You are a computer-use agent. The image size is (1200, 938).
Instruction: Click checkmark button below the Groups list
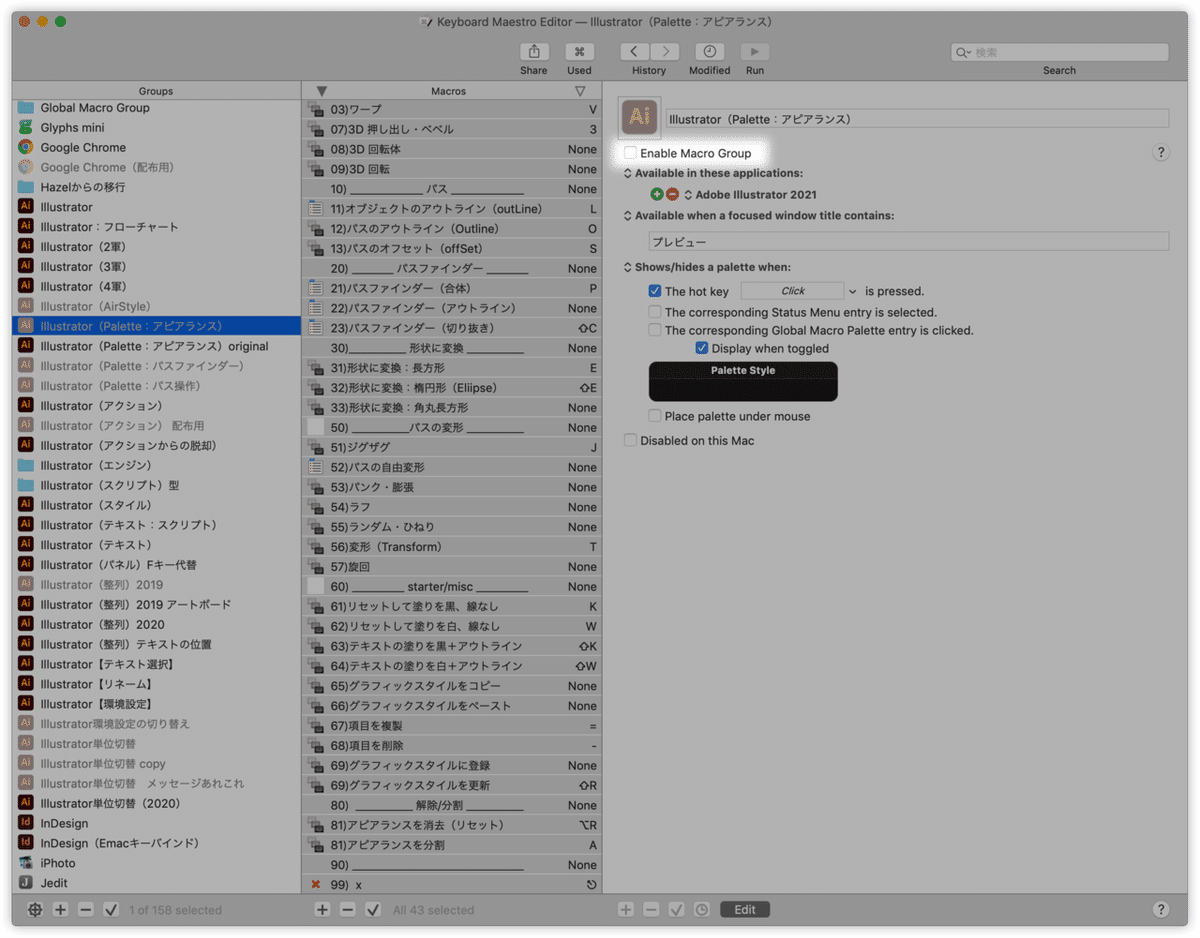111,910
